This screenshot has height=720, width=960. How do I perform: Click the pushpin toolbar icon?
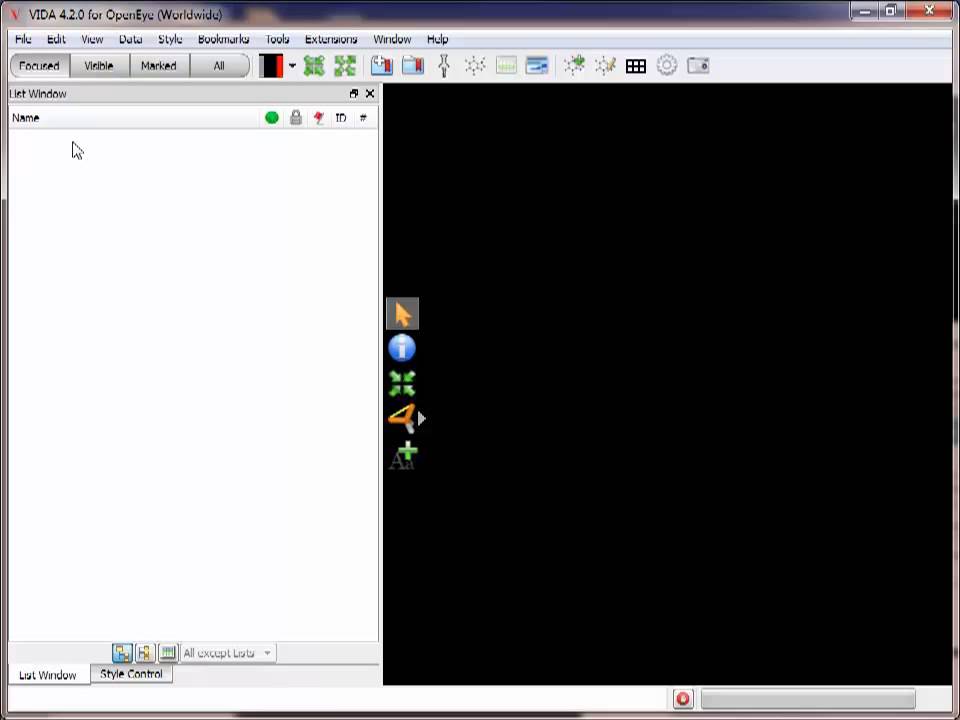point(444,66)
